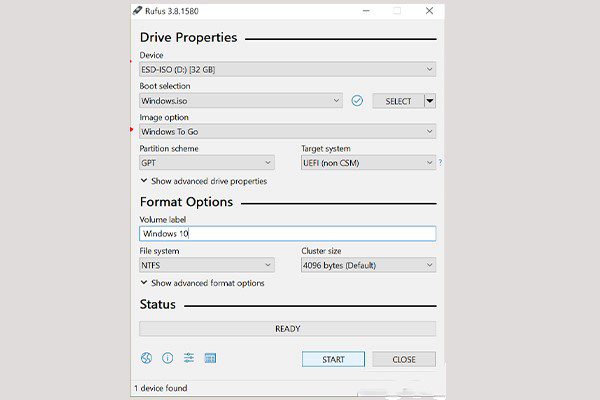Minimize the Rufus window

tap(366, 11)
